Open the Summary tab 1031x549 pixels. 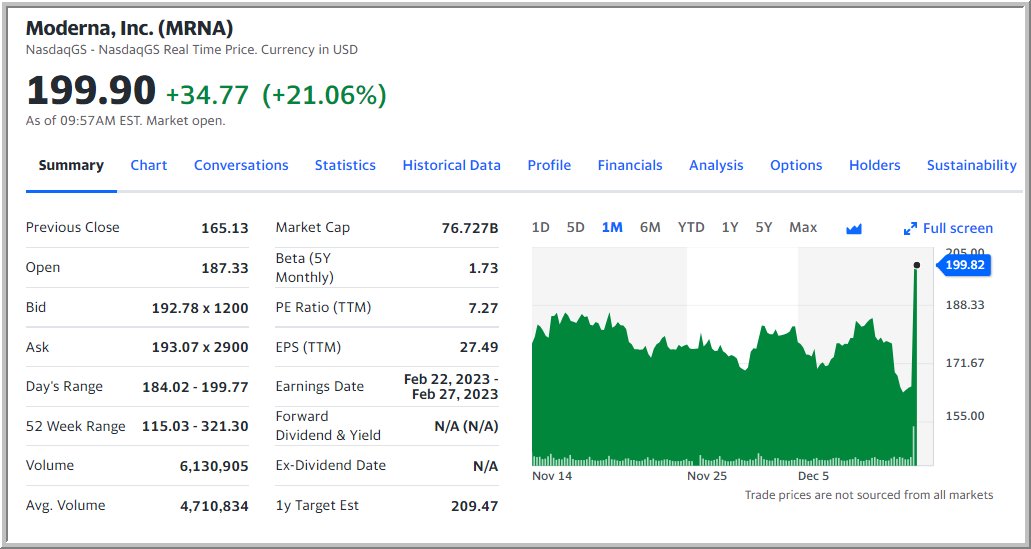tap(71, 166)
